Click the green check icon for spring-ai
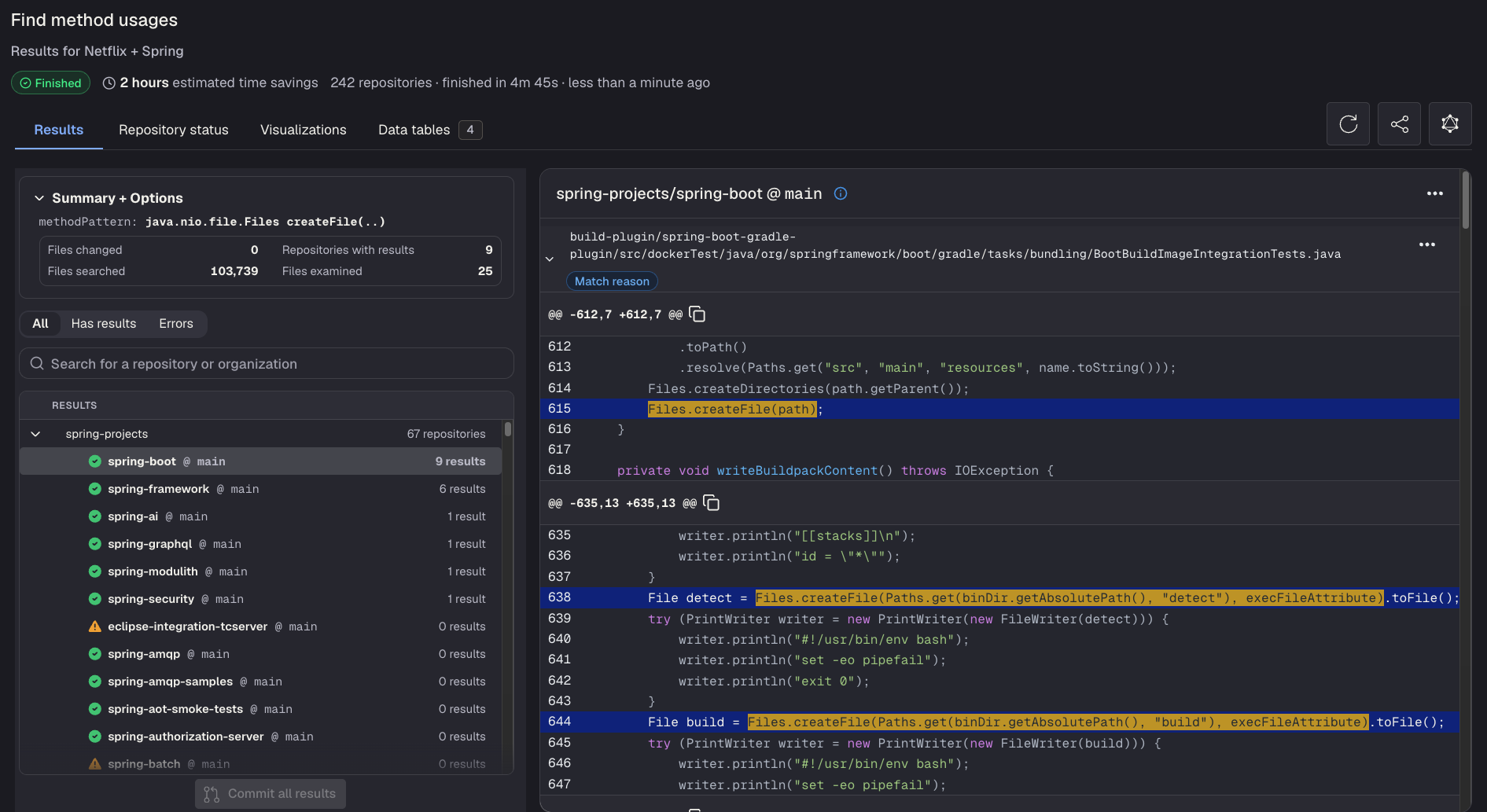Viewport: 1487px width, 812px height. pos(95,516)
